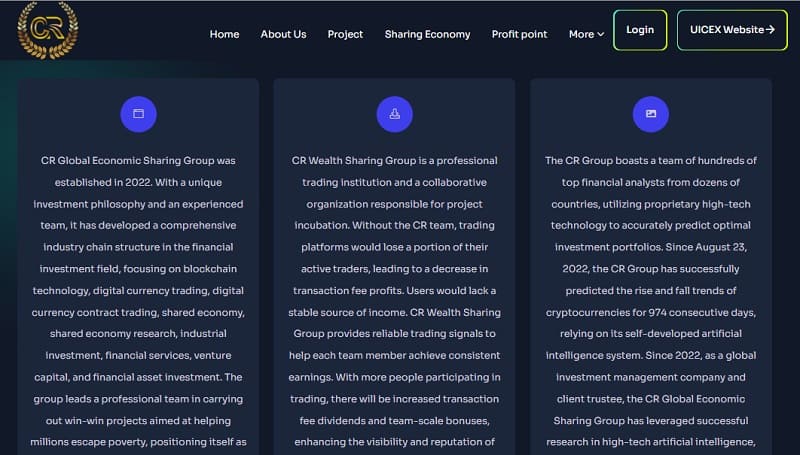The image size is (800, 455).
Task: Click the window icon above CR Global Economic card
Action: point(138,114)
